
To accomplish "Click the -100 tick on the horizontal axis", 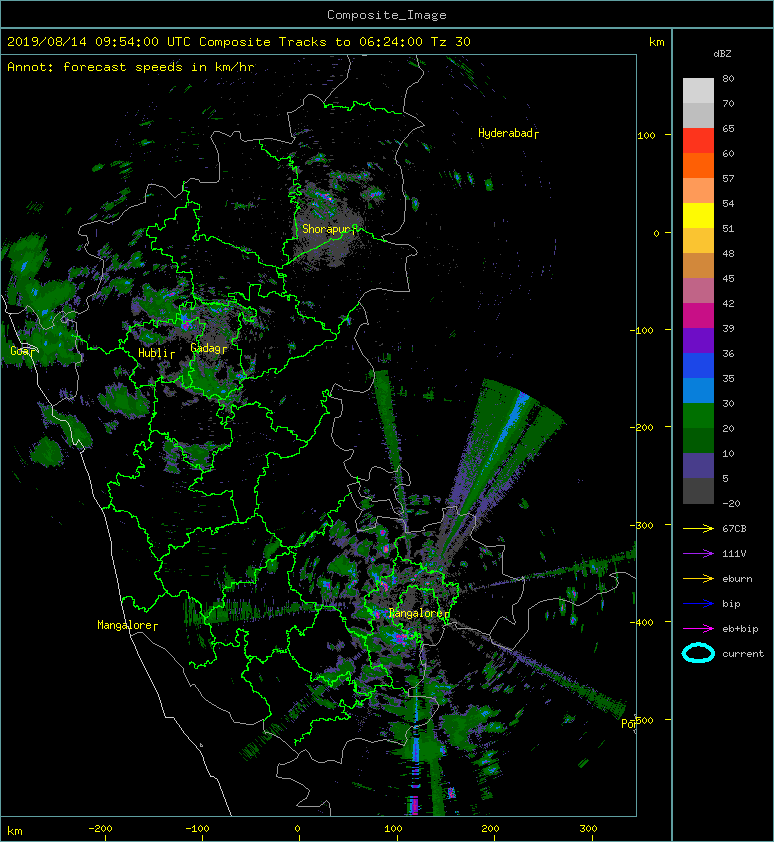I will 197,829.
